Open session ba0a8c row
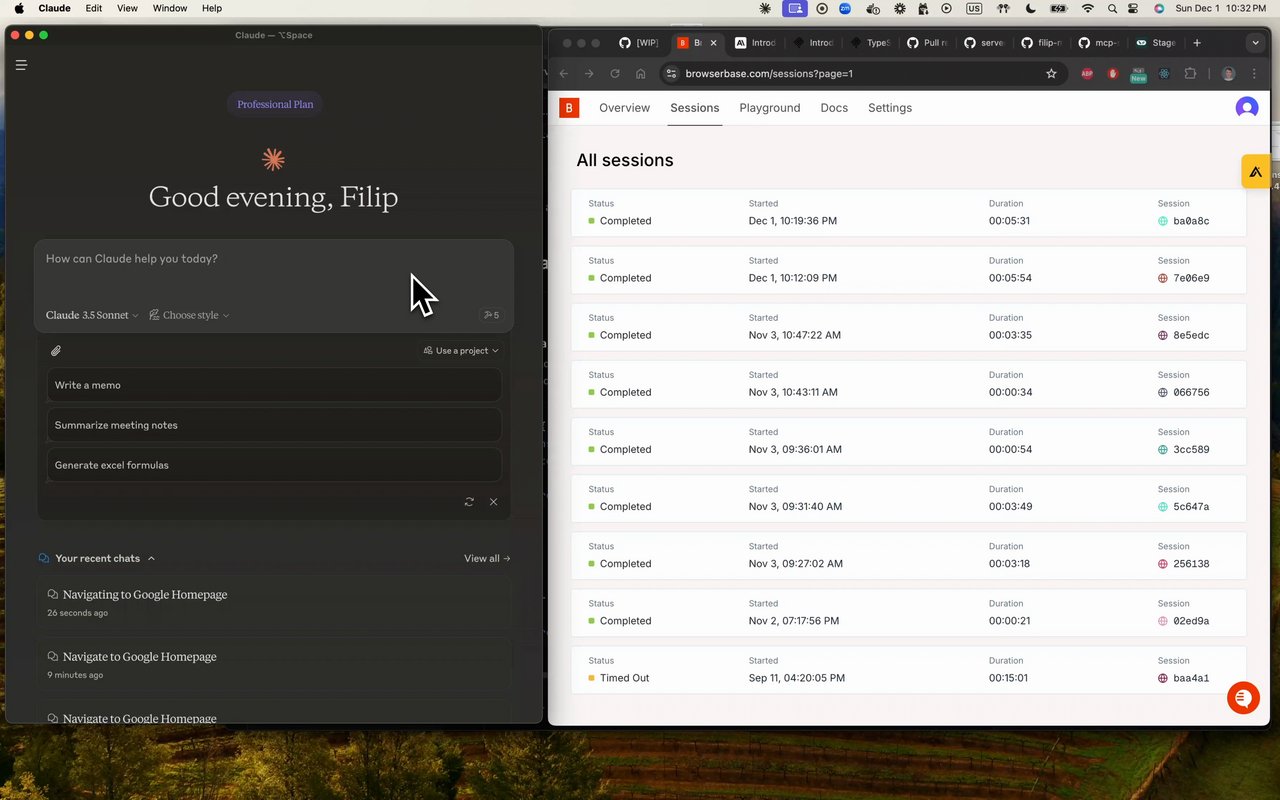 (x=909, y=213)
